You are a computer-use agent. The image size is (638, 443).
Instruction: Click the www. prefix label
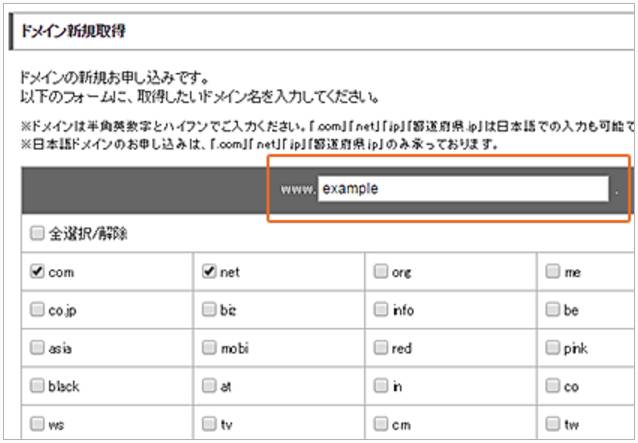click(298, 189)
